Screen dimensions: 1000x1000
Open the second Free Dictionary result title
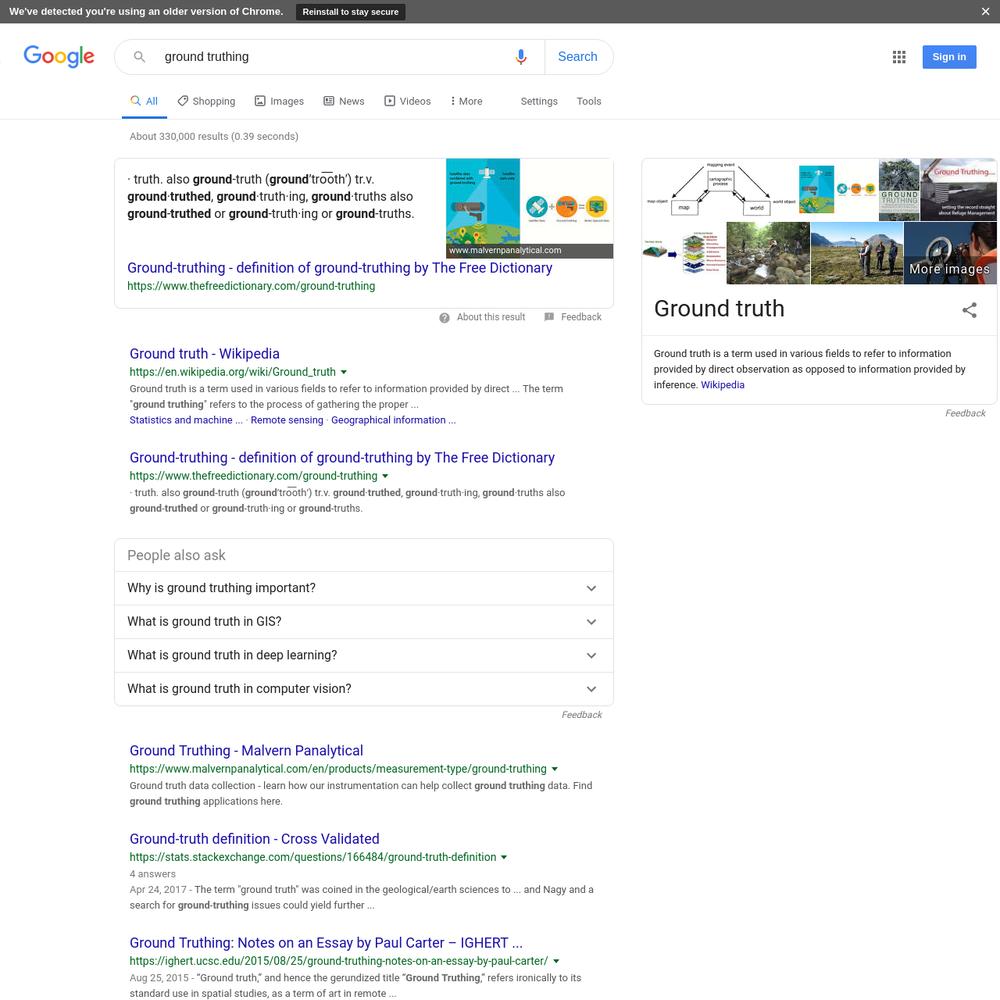(342, 458)
